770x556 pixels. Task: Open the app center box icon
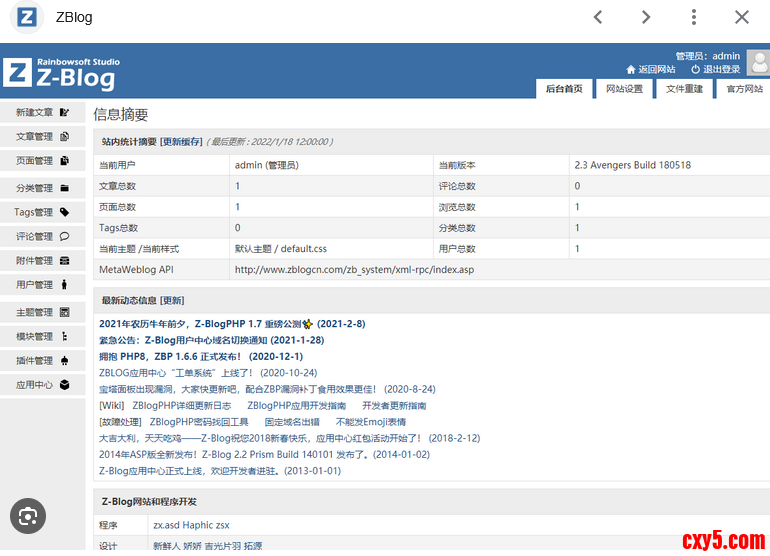65,384
